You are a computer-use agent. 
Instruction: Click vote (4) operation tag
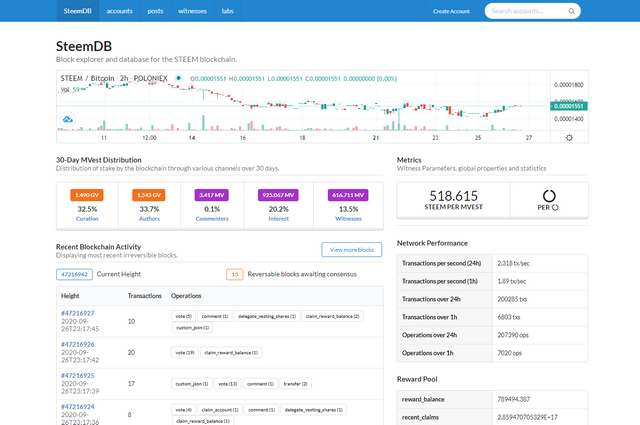click(183, 409)
